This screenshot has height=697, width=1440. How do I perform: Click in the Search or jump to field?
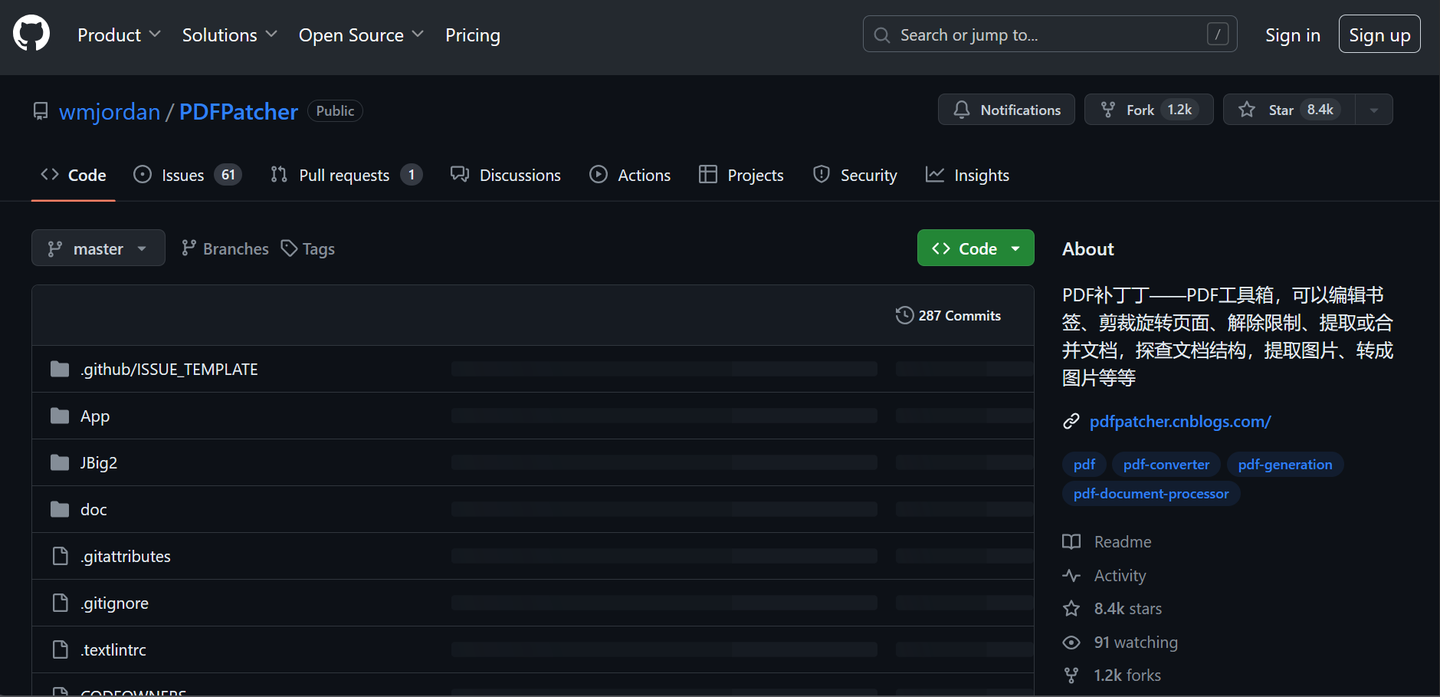[1049, 35]
